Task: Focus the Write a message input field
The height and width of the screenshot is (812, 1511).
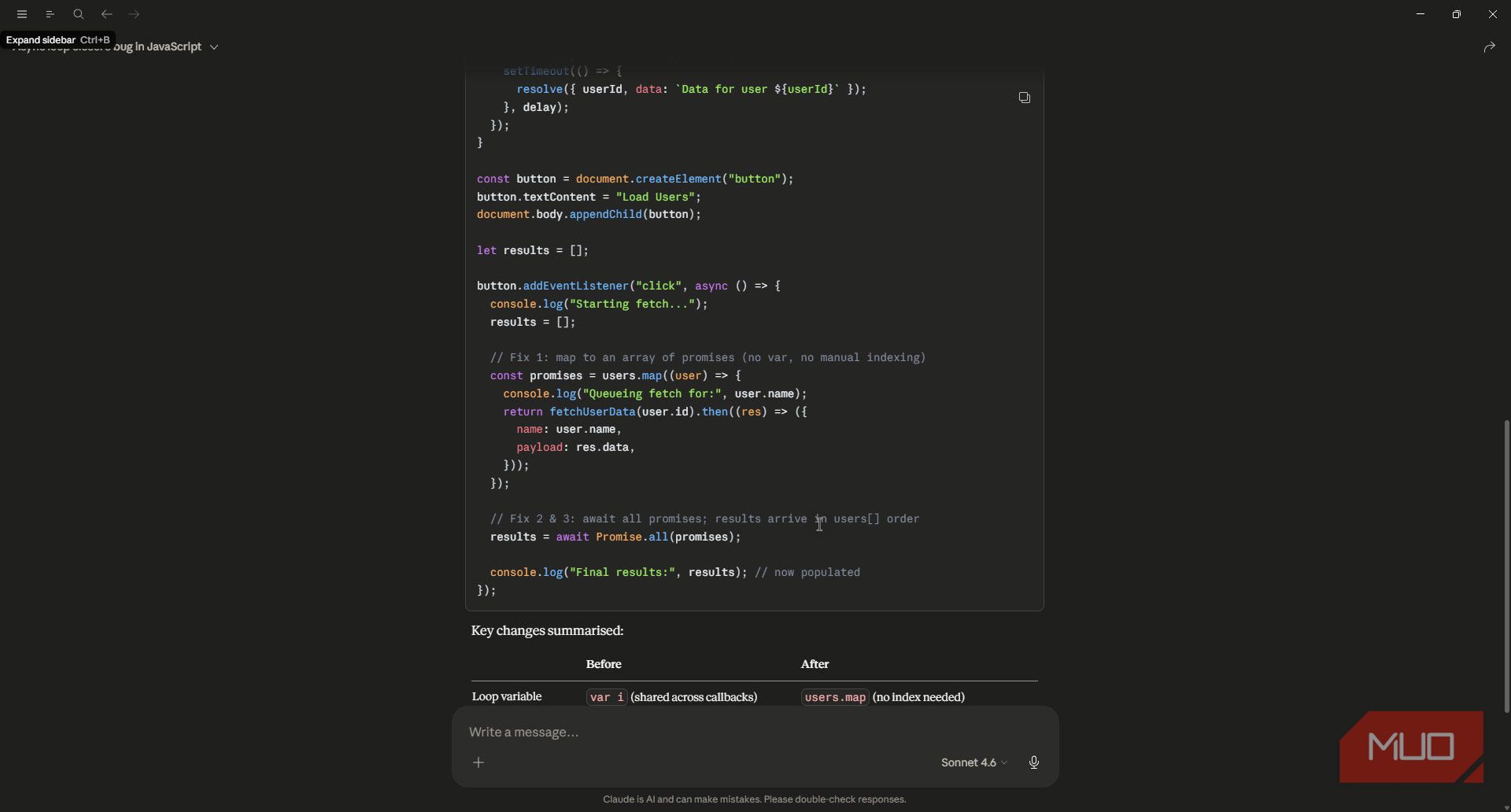Action: (755, 732)
